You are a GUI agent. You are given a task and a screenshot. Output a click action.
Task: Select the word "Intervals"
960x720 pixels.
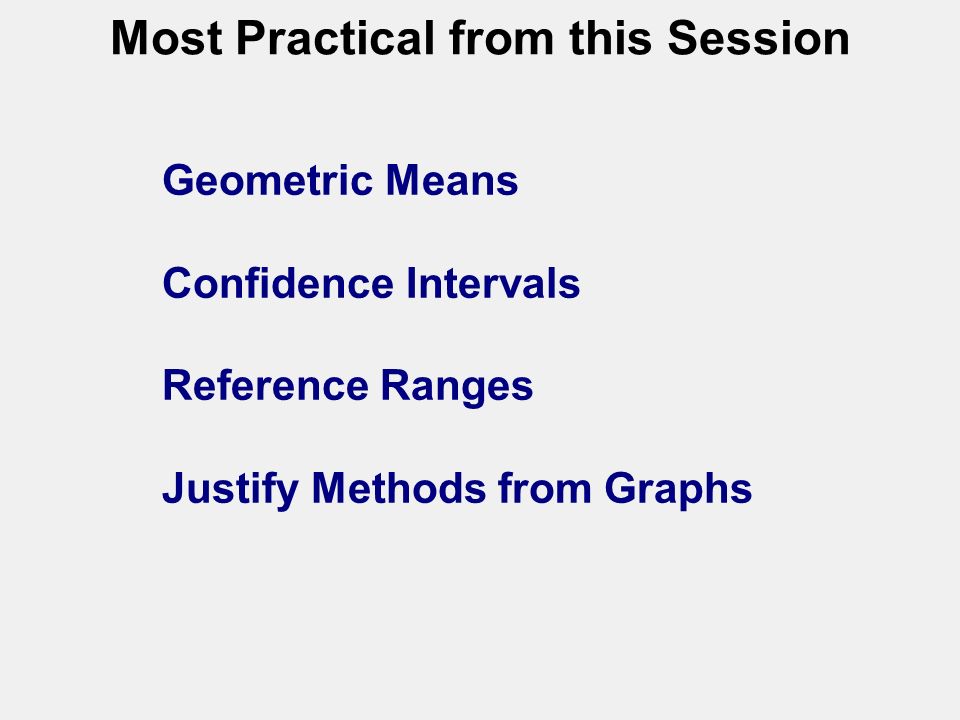[493, 283]
